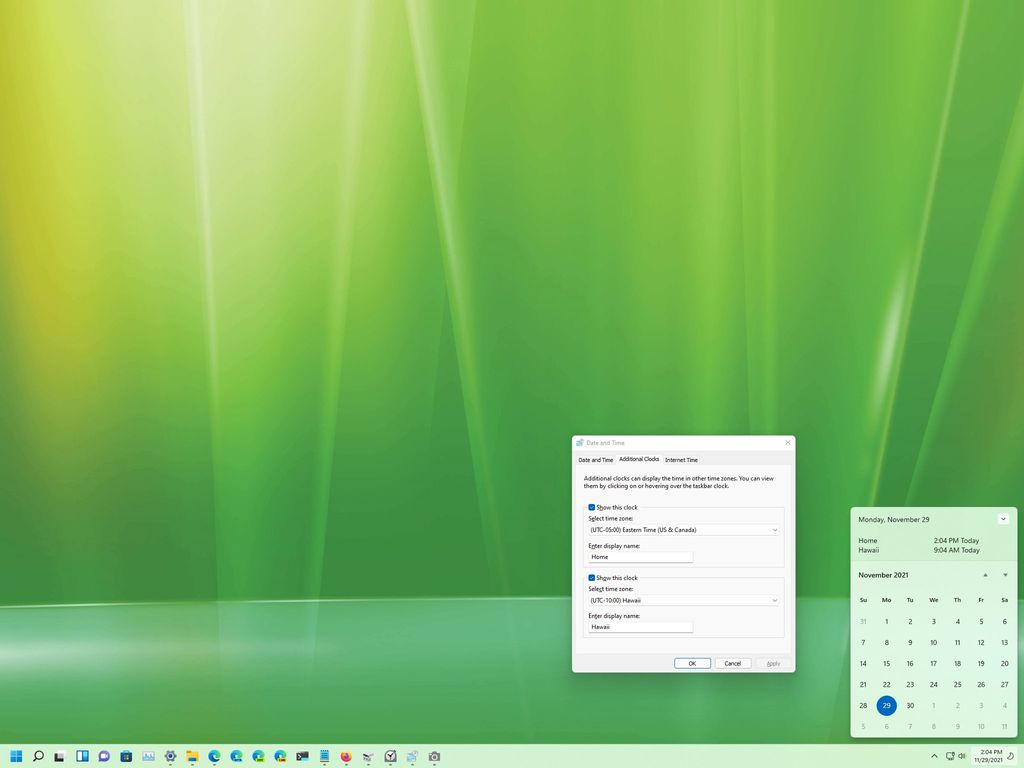Launch the Camera app from the taskbar
Image resolution: width=1024 pixels, height=768 pixels.
[432, 756]
